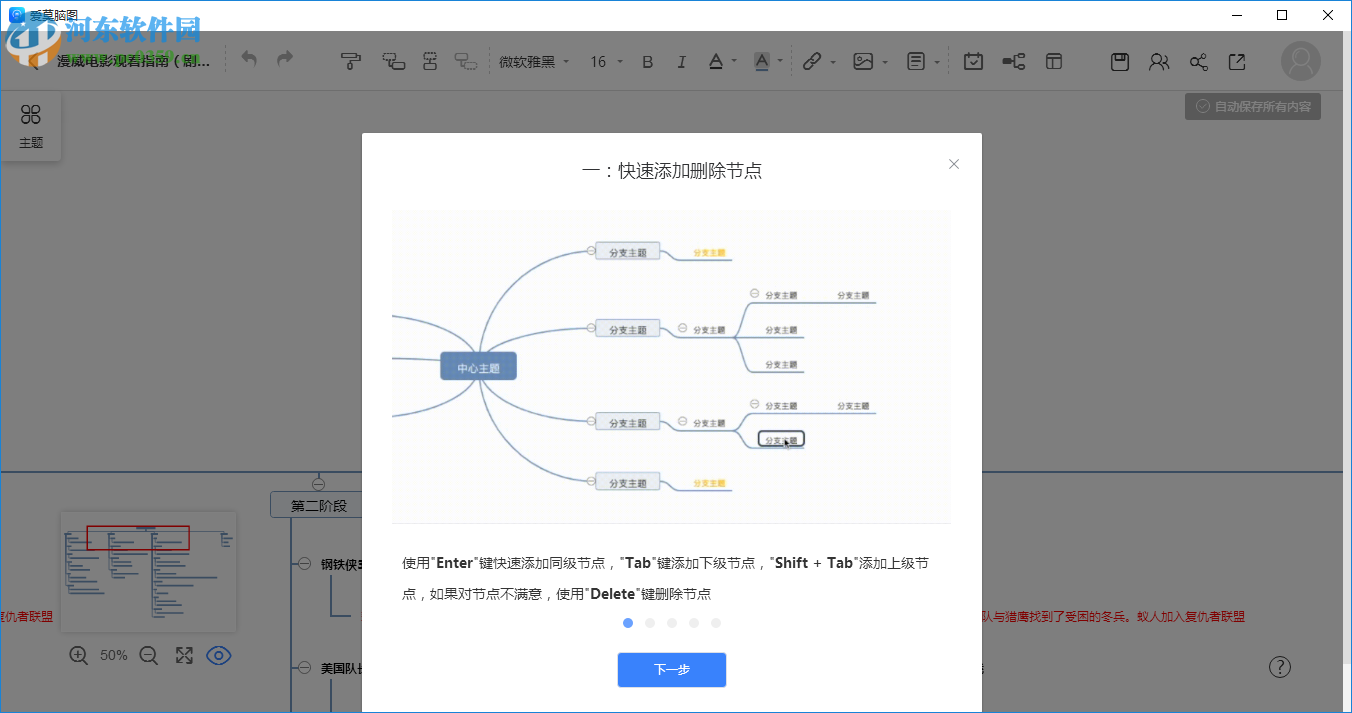
Task: Undo the last action
Action: 248,59
